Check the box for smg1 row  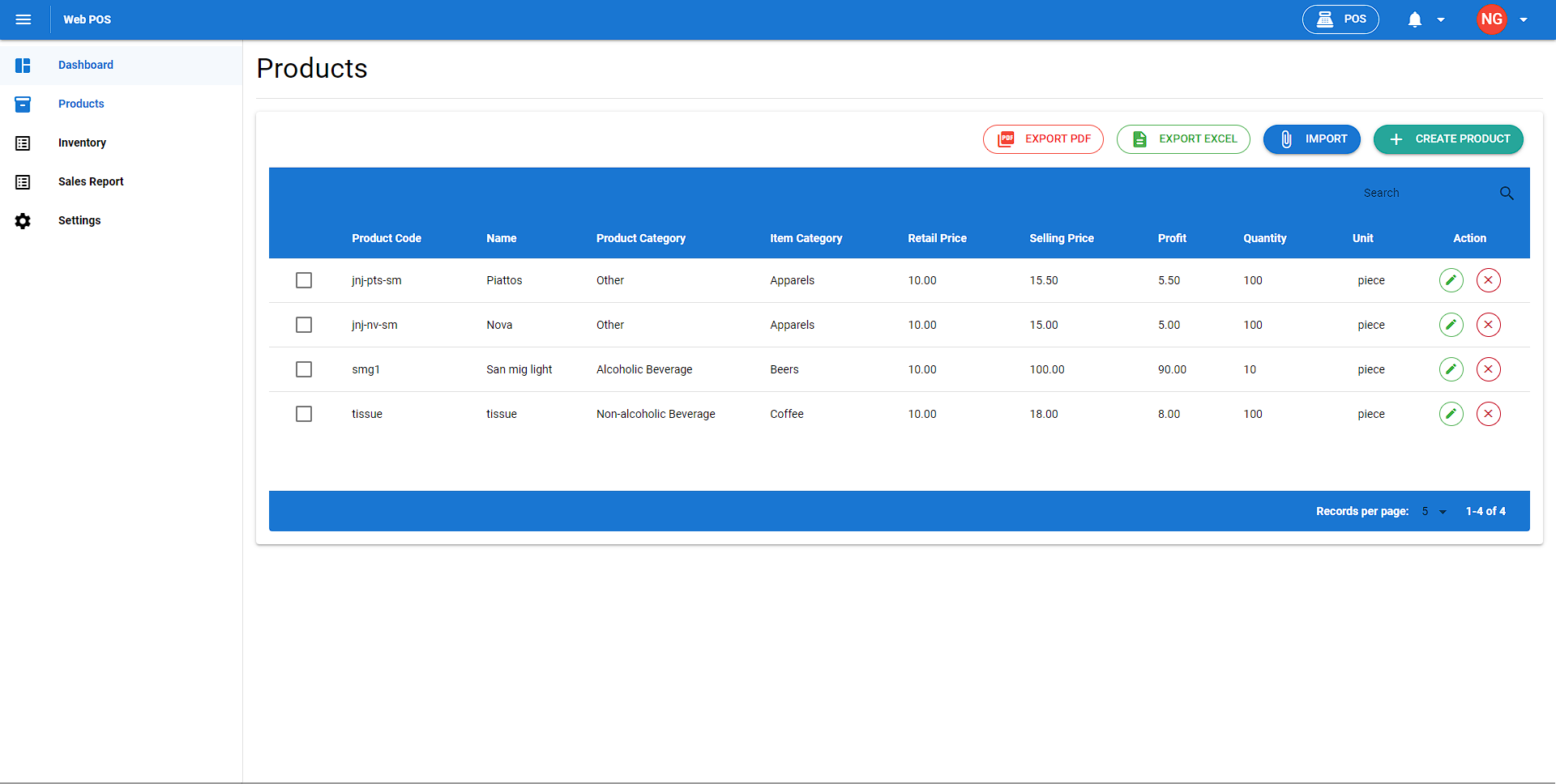point(304,369)
